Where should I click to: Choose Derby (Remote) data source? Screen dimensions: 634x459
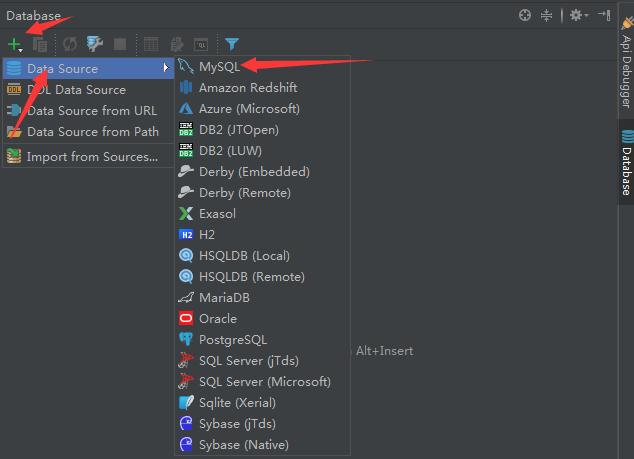tap(262, 192)
